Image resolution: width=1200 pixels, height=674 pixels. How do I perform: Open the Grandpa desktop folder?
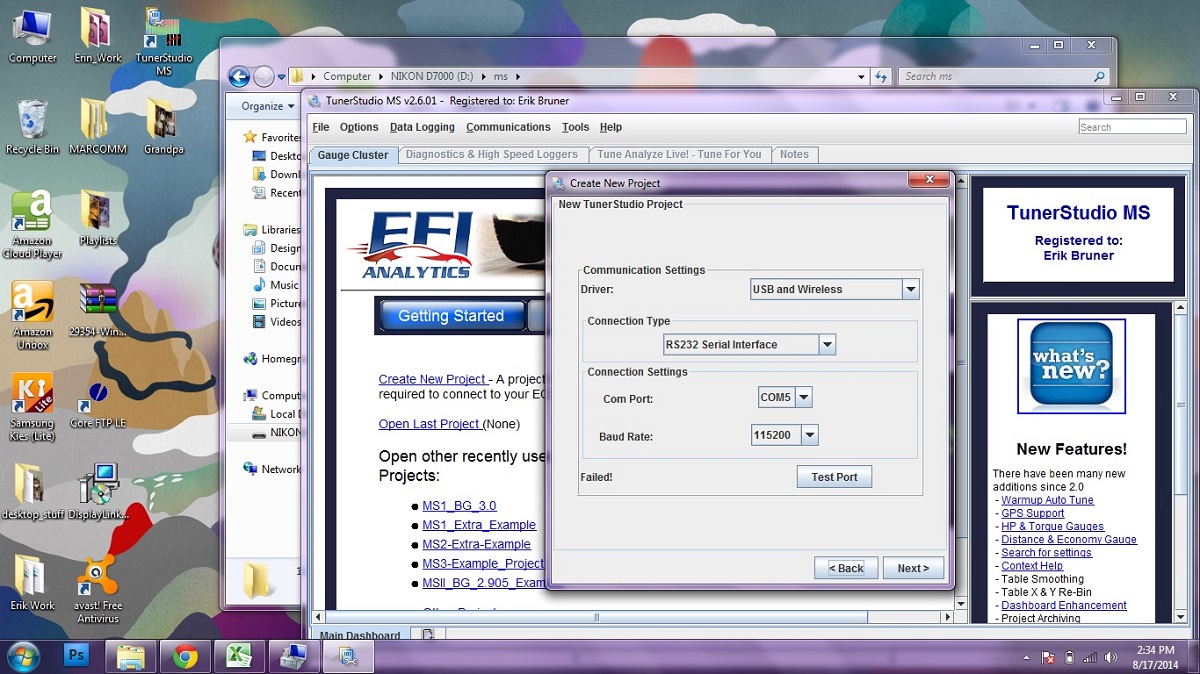[163, 127]
